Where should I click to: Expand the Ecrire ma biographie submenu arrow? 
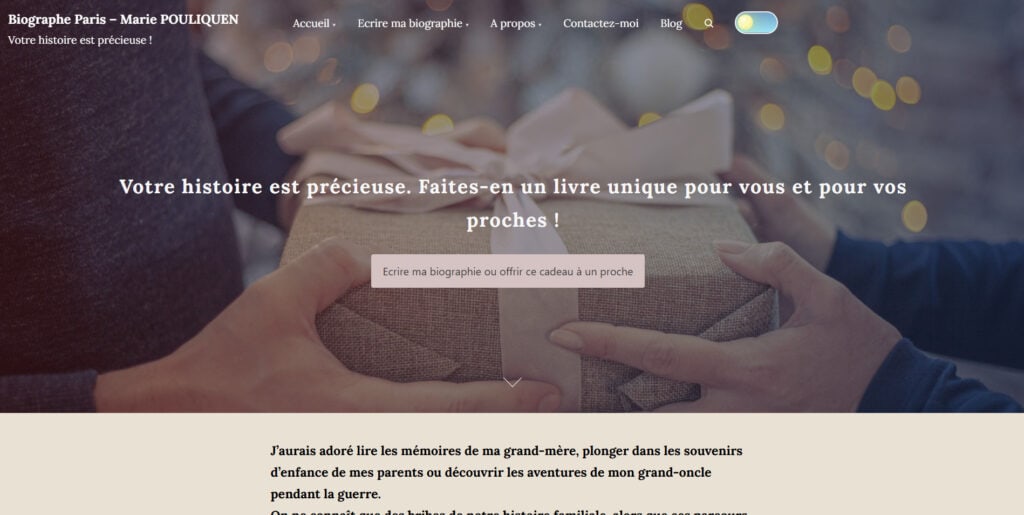tap(466, 25)
